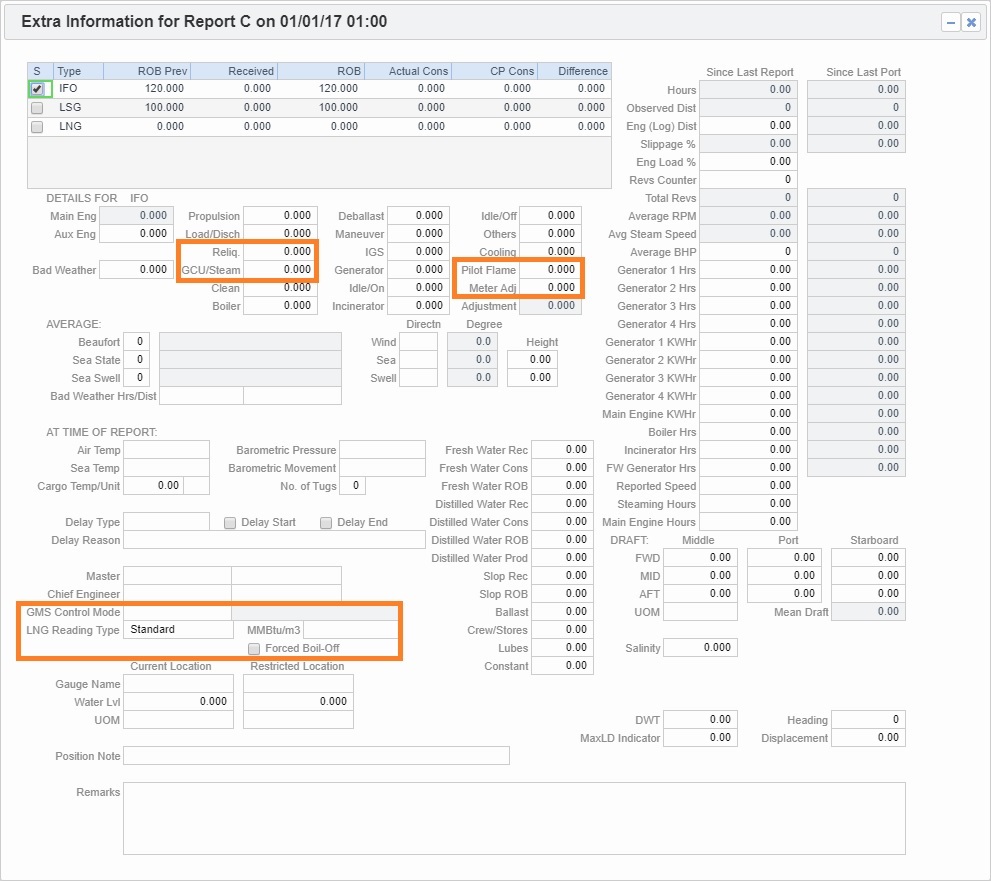Click the Position Note field

coord(320,755)
